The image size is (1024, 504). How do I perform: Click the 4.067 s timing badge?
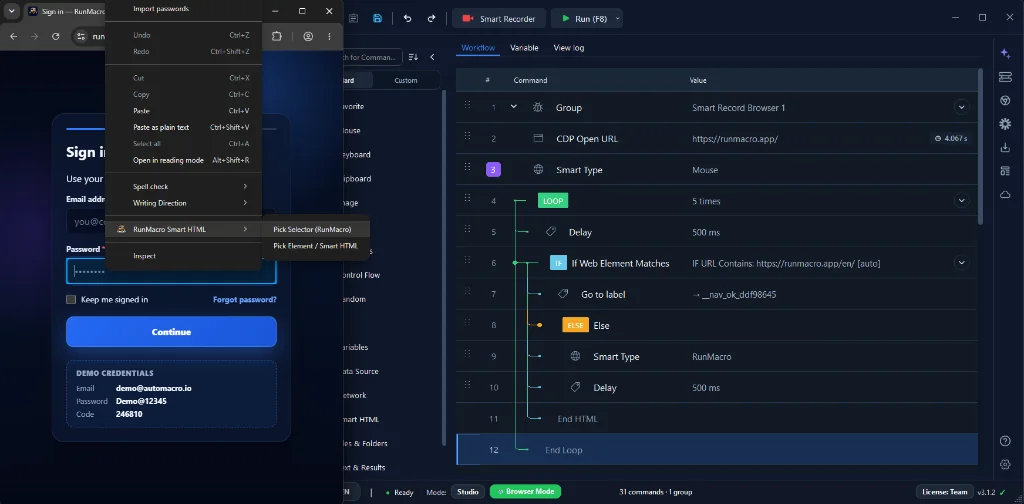point(950,138)
